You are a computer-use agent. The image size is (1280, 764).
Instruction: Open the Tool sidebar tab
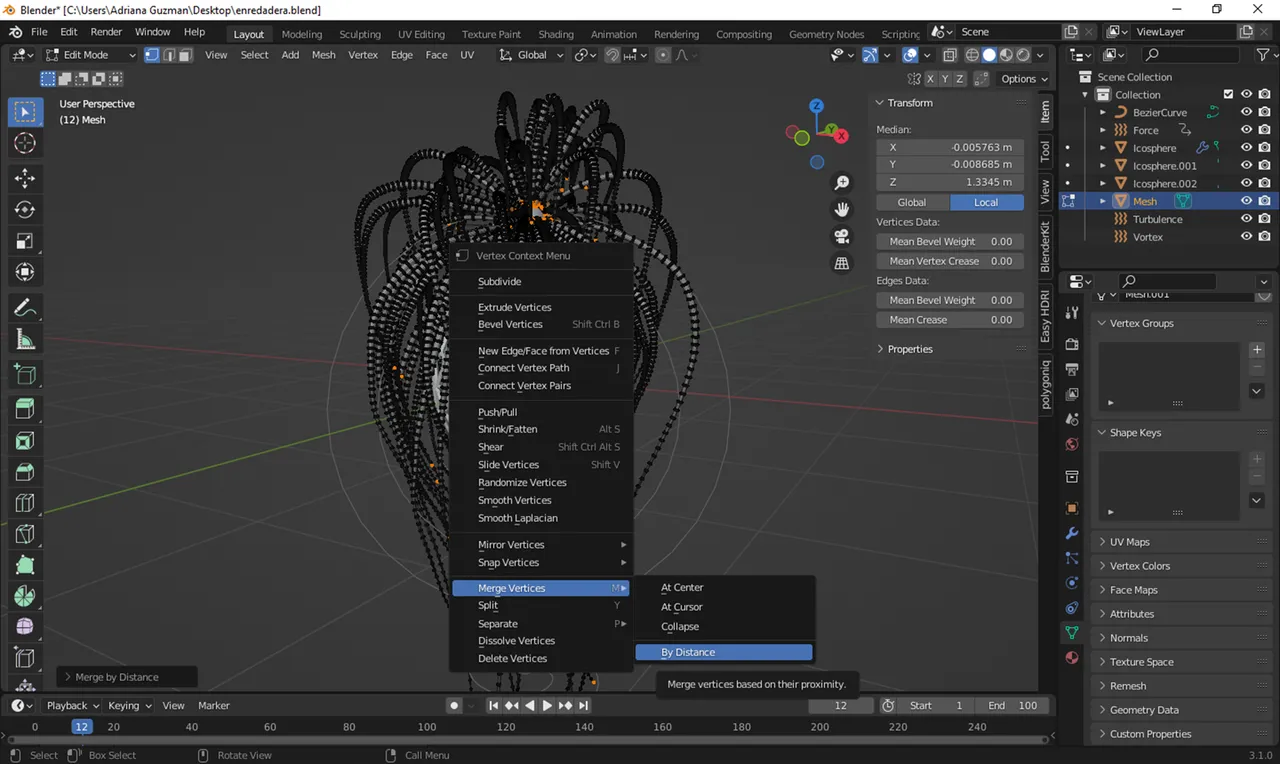pos(1045,151)
